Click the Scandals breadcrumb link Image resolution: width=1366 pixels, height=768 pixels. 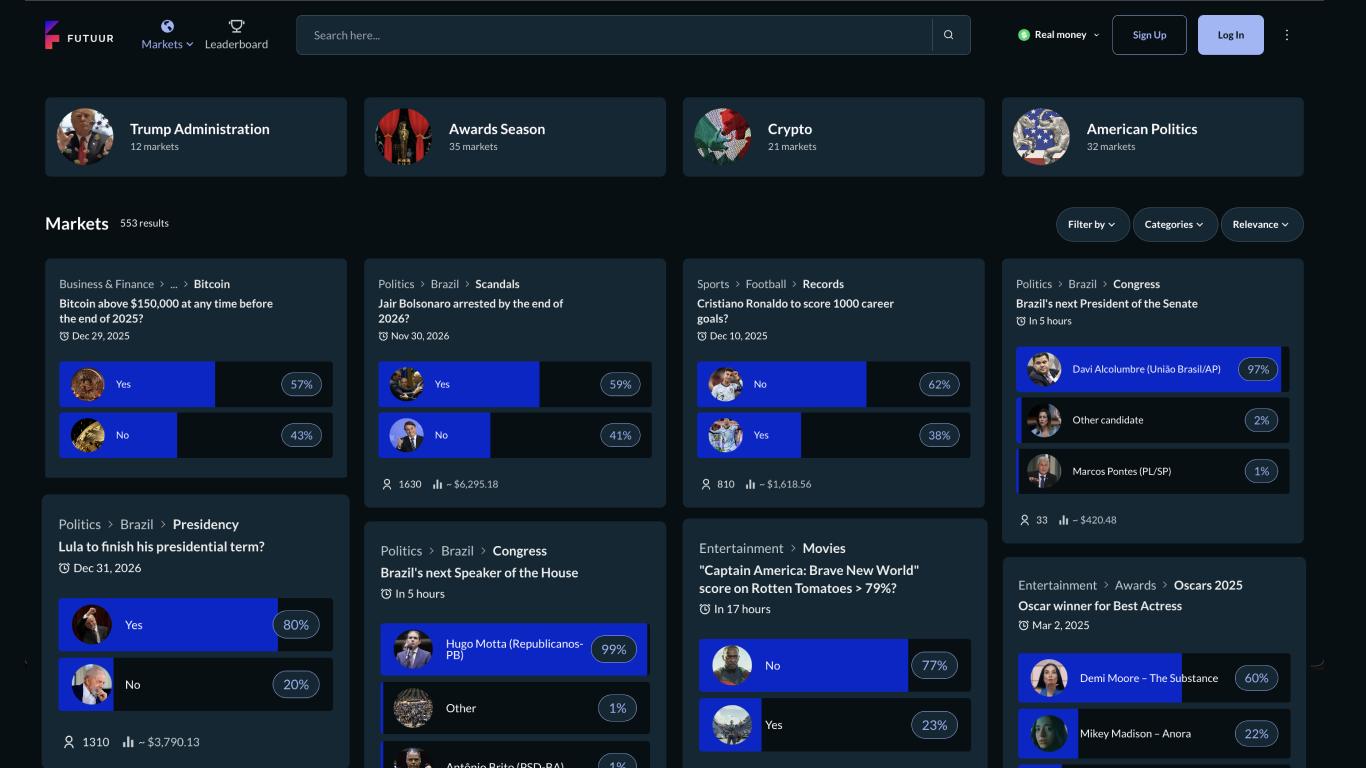coord(497,284)
